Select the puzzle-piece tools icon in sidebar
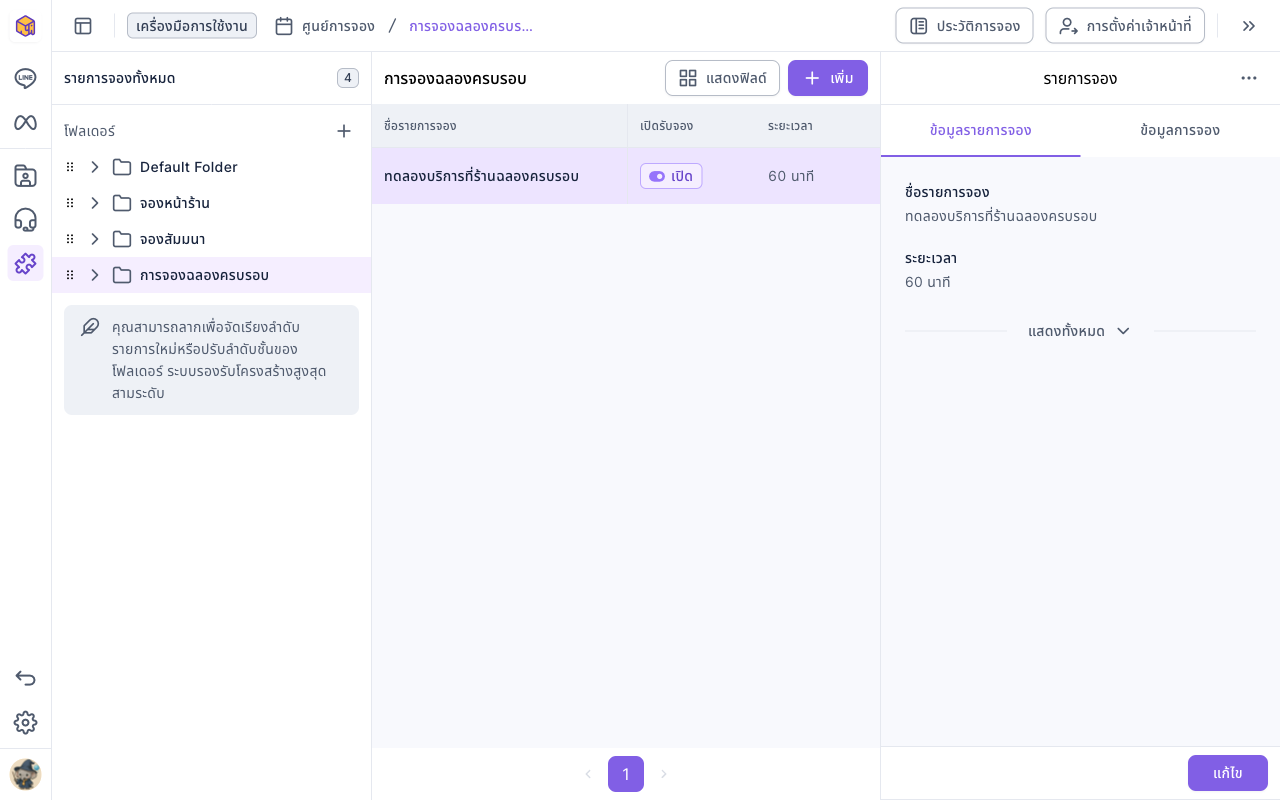The width and height of the screenshot is (1280, 800). (25, 263)
